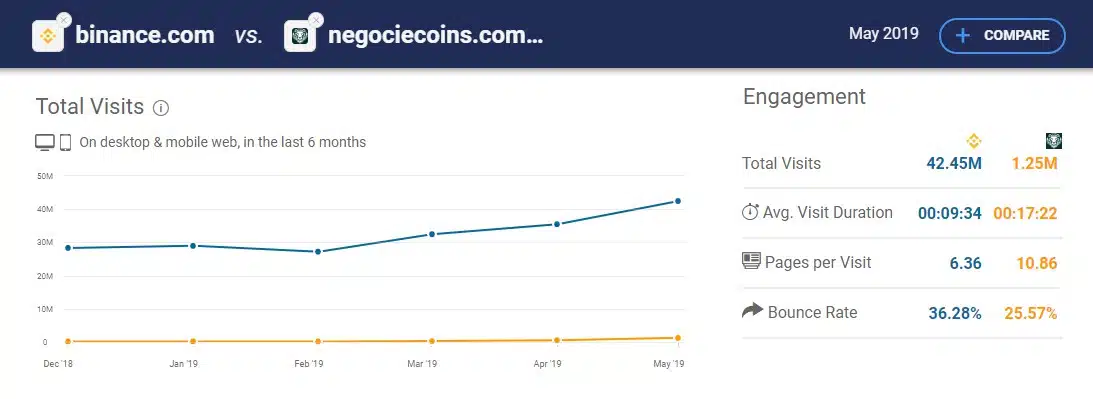Click the May '19 orange data point
The image size is (1093, 399).
click(678, 338)
